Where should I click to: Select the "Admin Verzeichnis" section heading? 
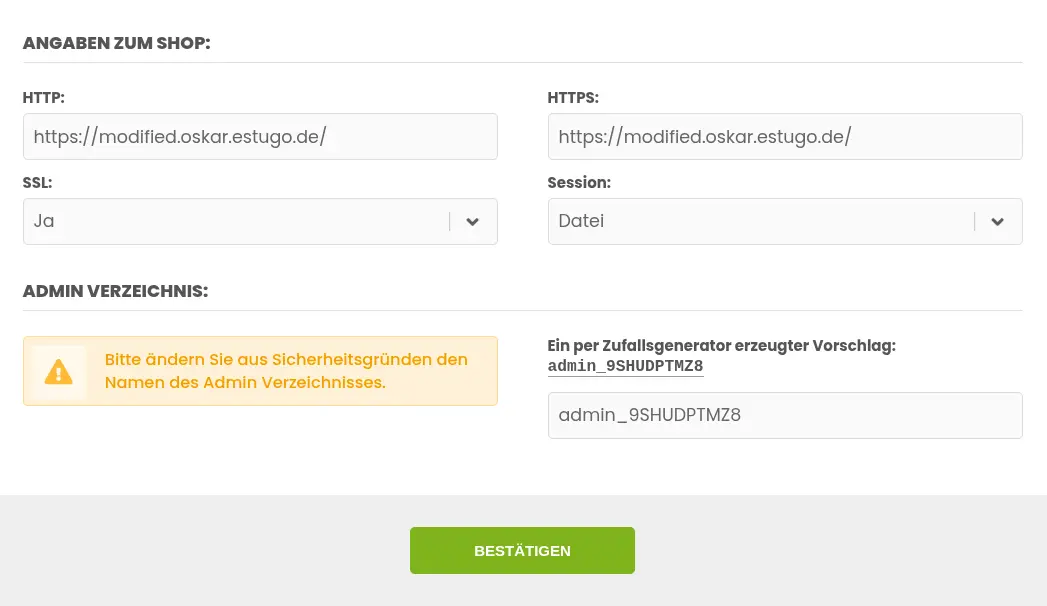[115, 291]
